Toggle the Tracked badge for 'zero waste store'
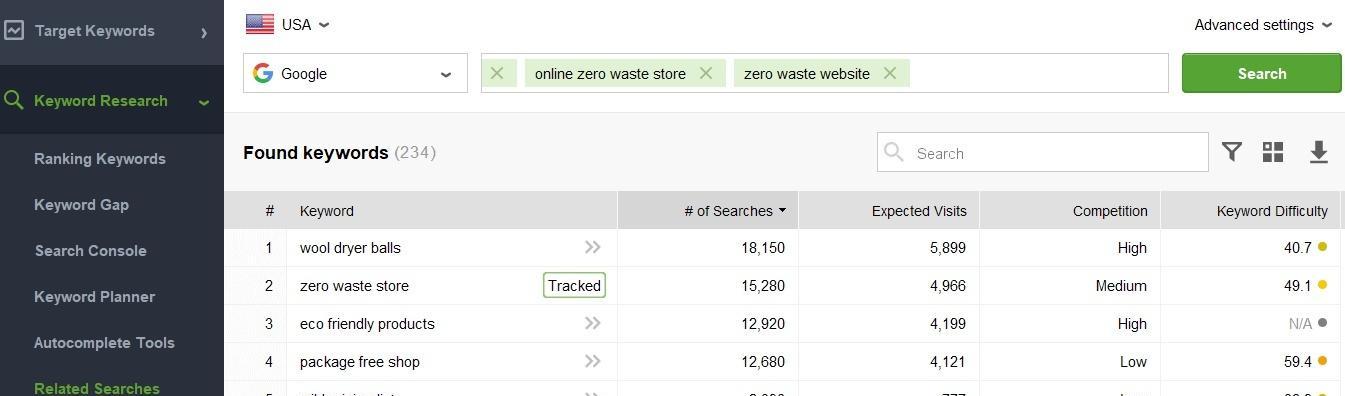 coord(574,285)
